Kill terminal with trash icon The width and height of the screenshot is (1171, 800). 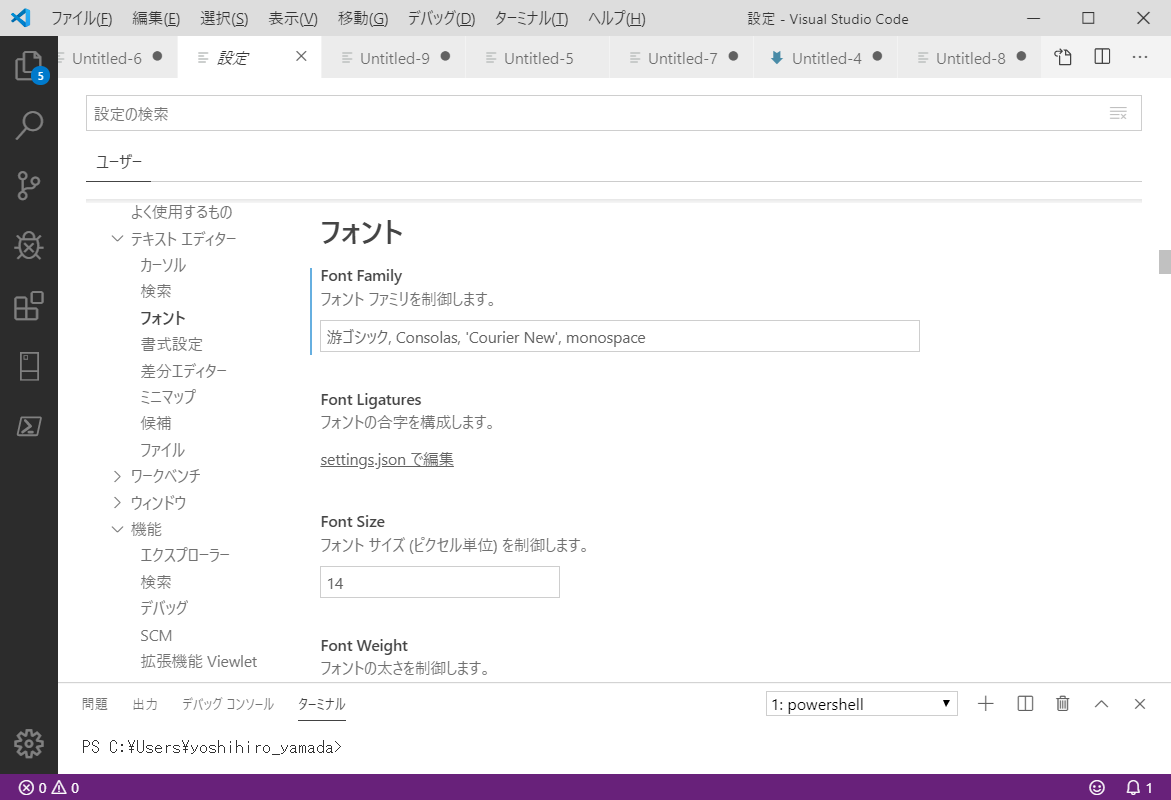(1063, 704)
